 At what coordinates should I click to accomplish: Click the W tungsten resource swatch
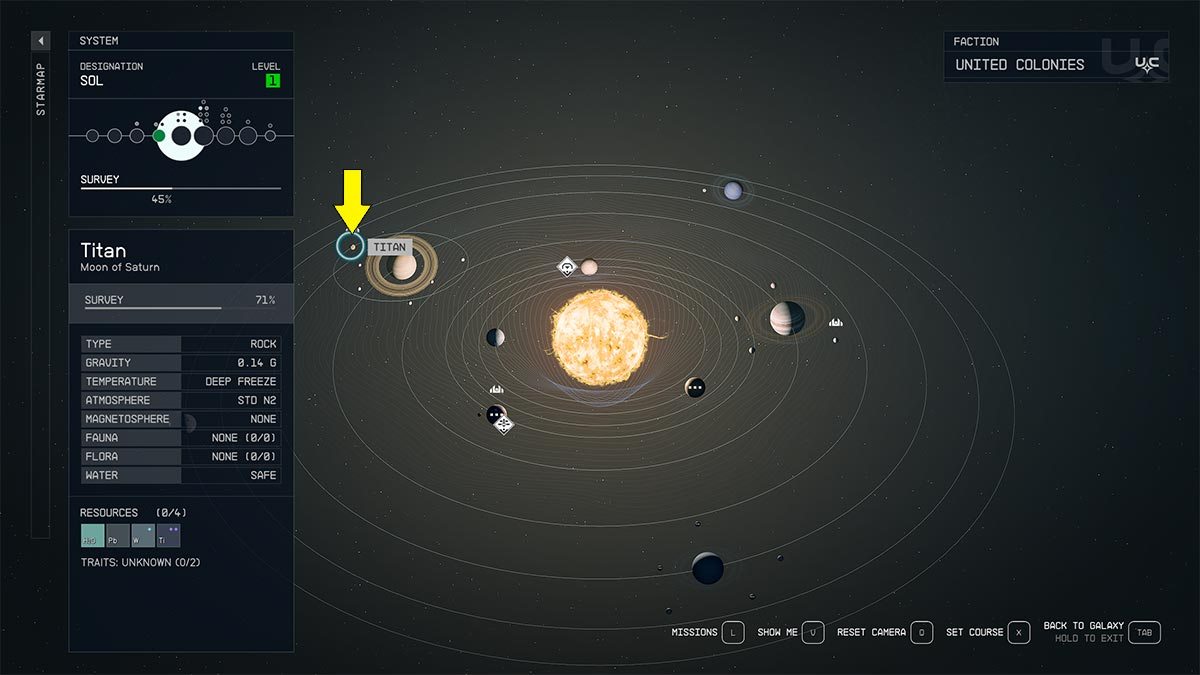(143, 536)
